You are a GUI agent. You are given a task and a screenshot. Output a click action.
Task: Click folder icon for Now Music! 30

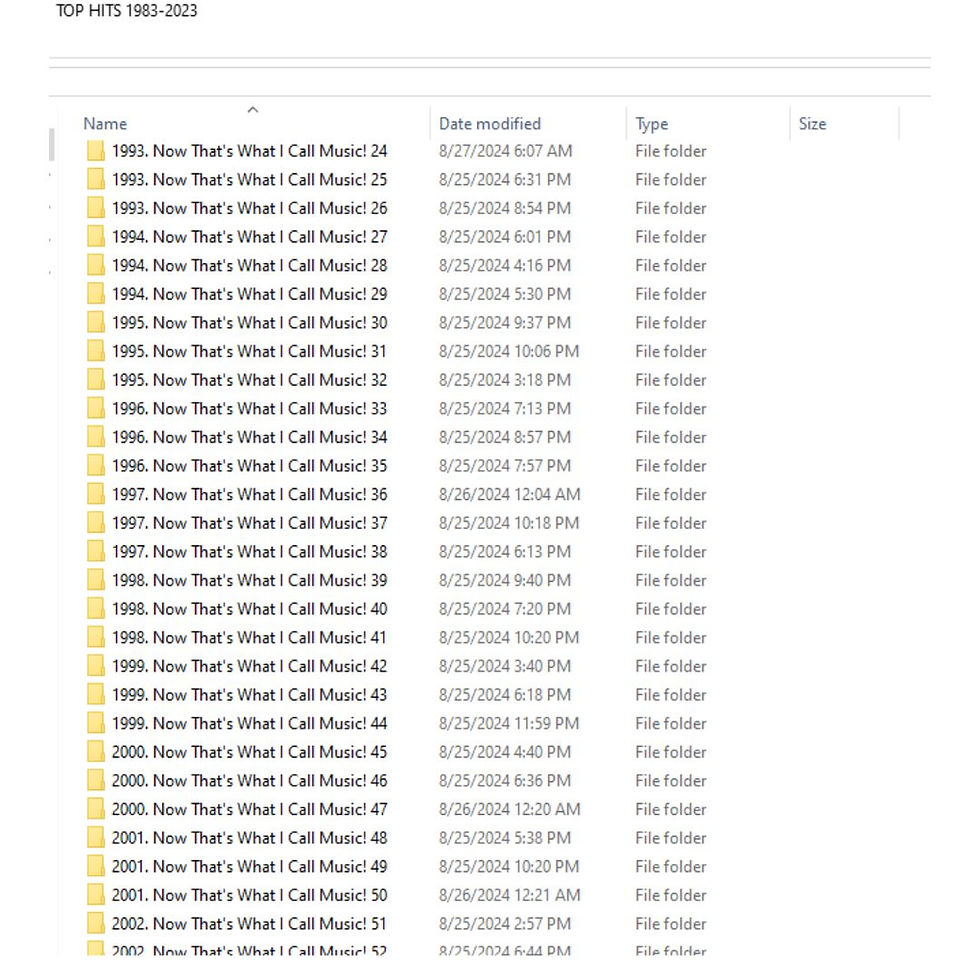(96, 323)
